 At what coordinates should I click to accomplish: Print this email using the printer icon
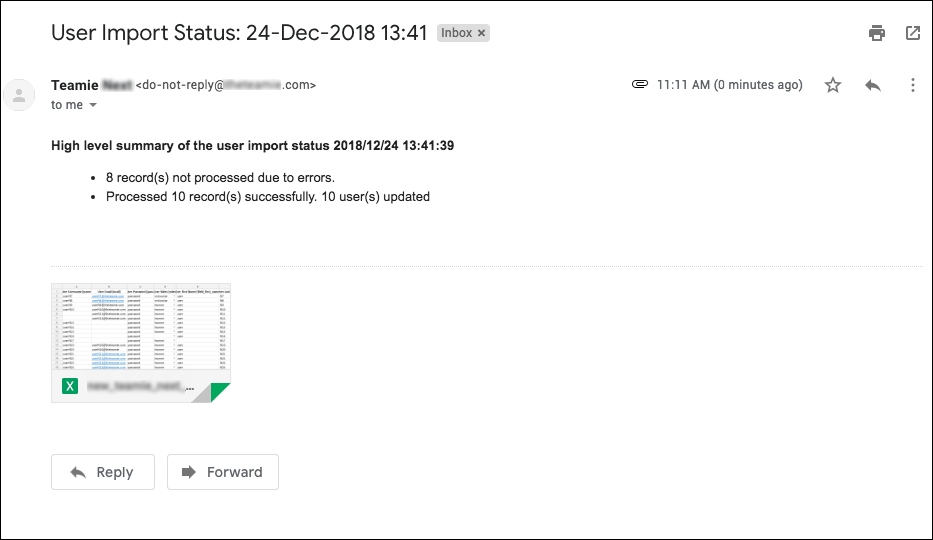[x=876, y=33]
